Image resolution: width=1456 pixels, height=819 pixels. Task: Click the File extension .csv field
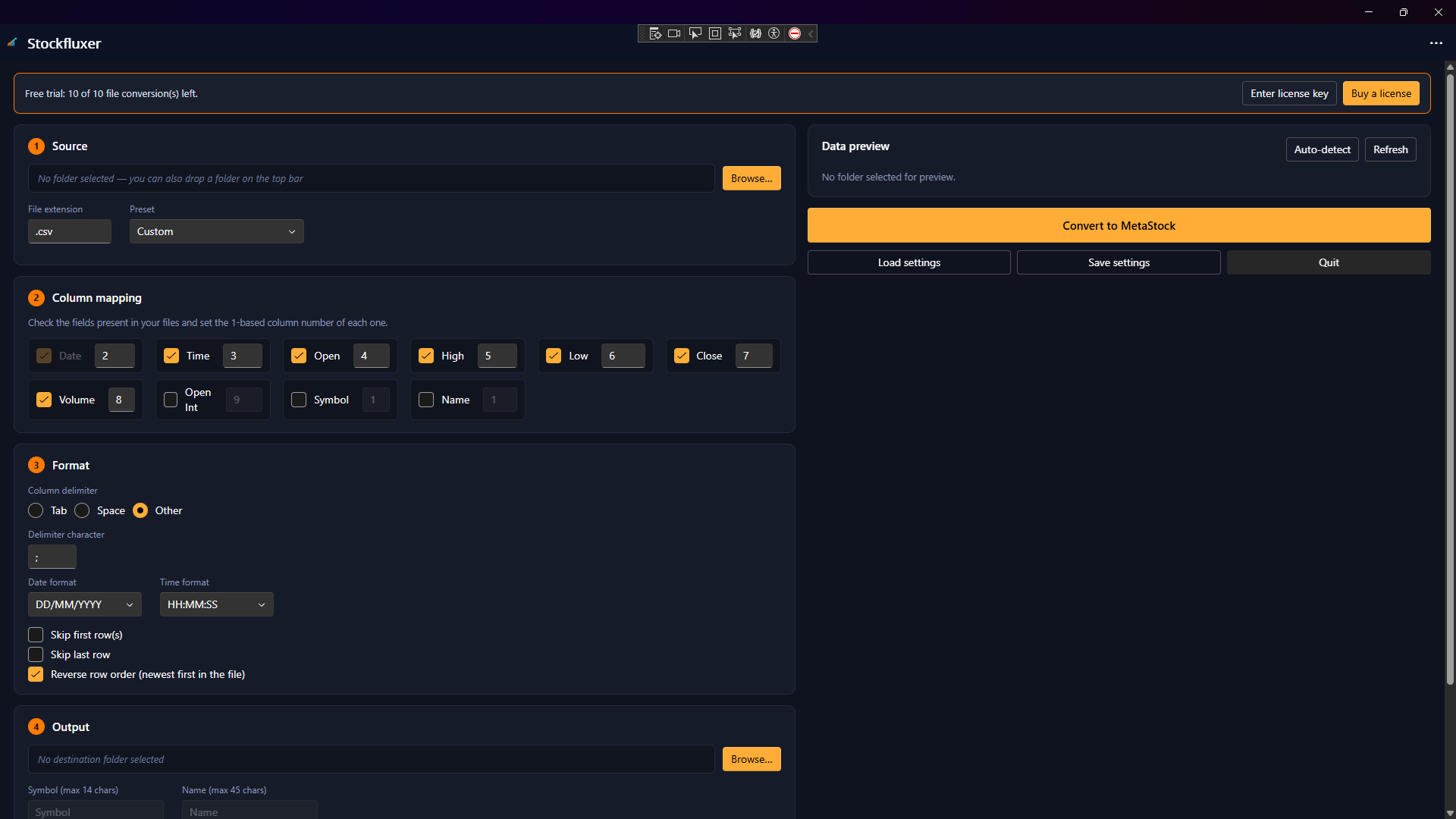(x=70, y=231)
